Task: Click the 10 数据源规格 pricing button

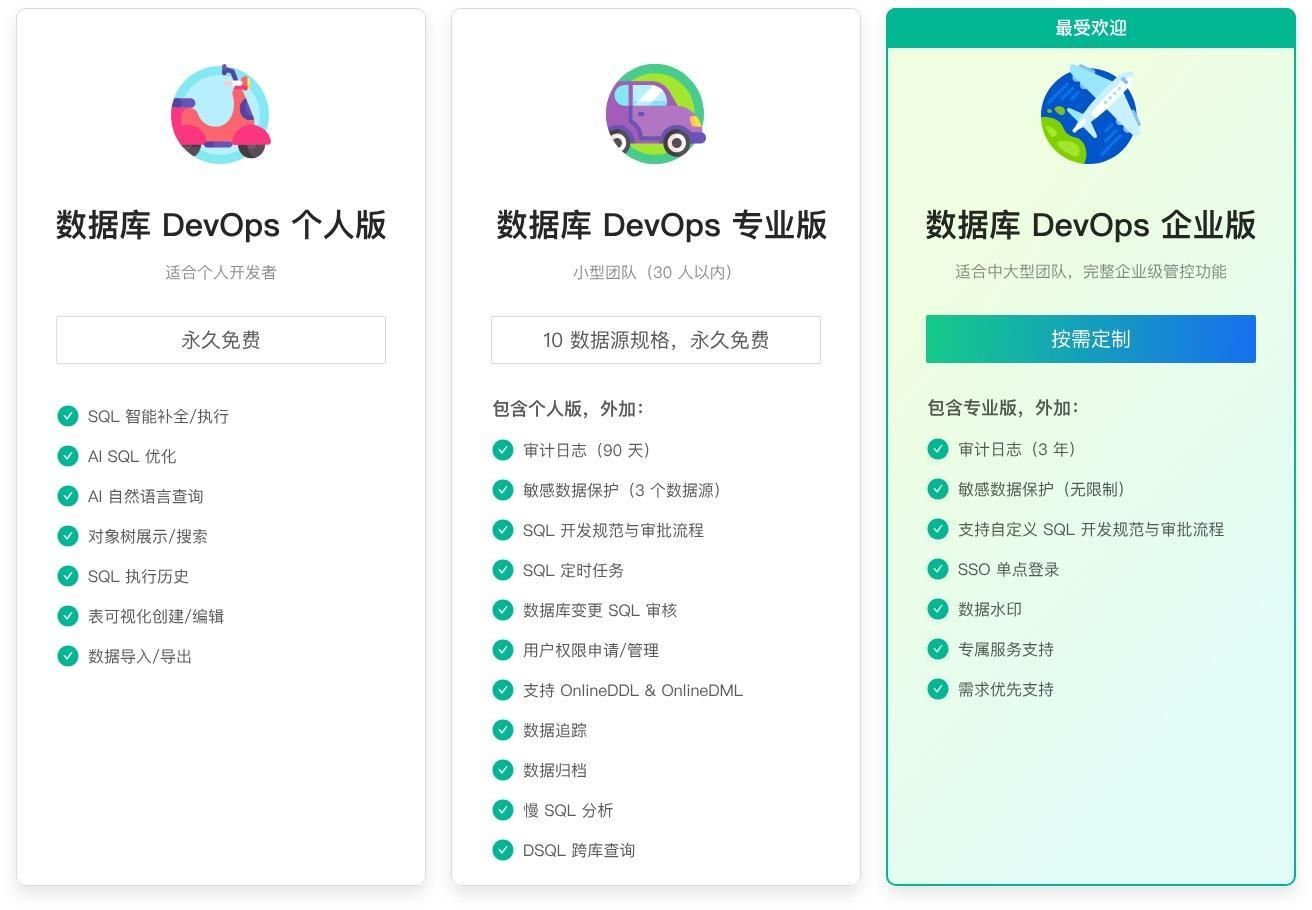Action: 655,339
